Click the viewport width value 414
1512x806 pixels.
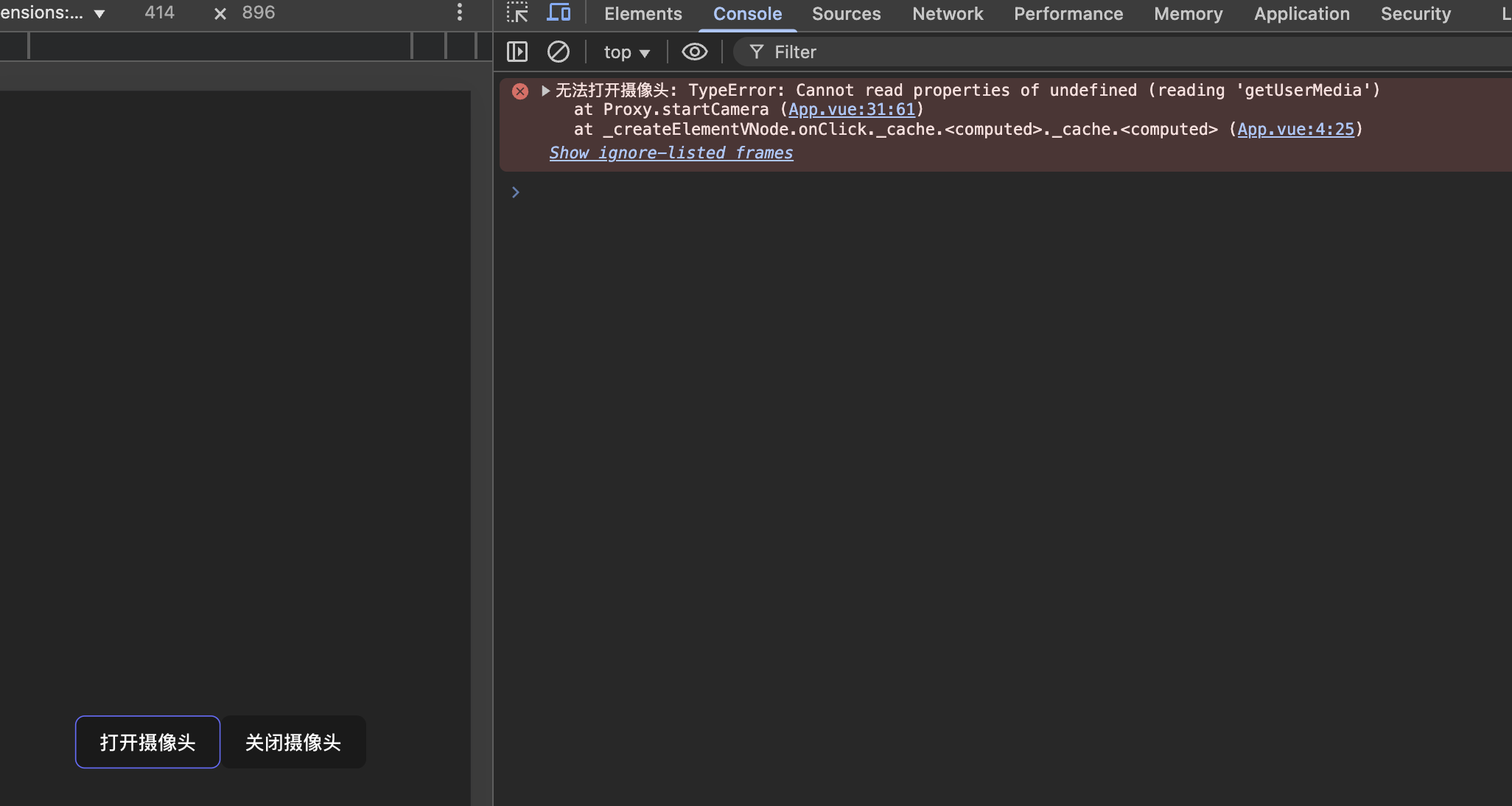(x=160, y=12)
